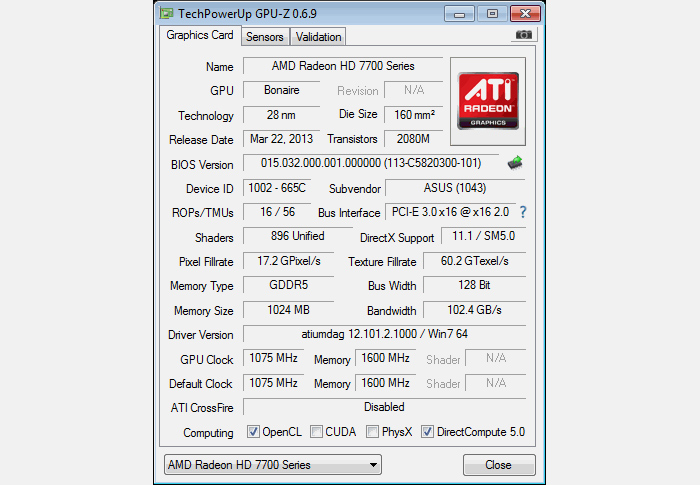Click the BIOS save chip icon
The image size is (700, 485).
pyautogui.click(x=515, y=163)
